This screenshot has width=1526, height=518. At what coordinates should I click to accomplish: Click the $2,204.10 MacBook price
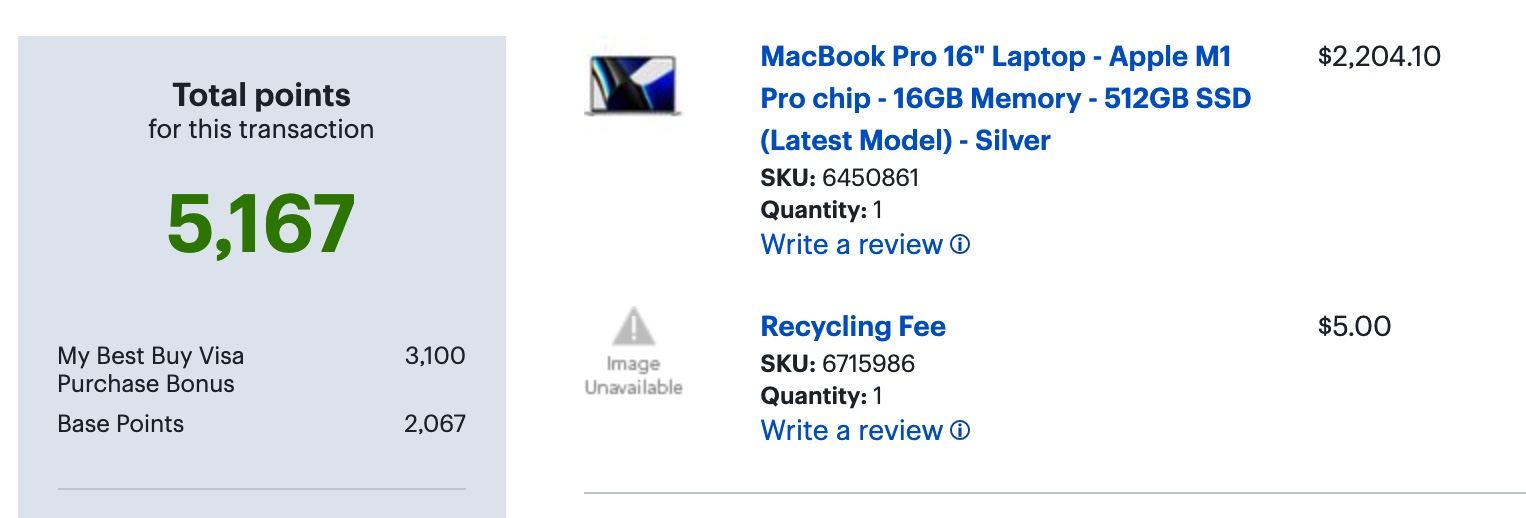click(x=1379, y=57)
